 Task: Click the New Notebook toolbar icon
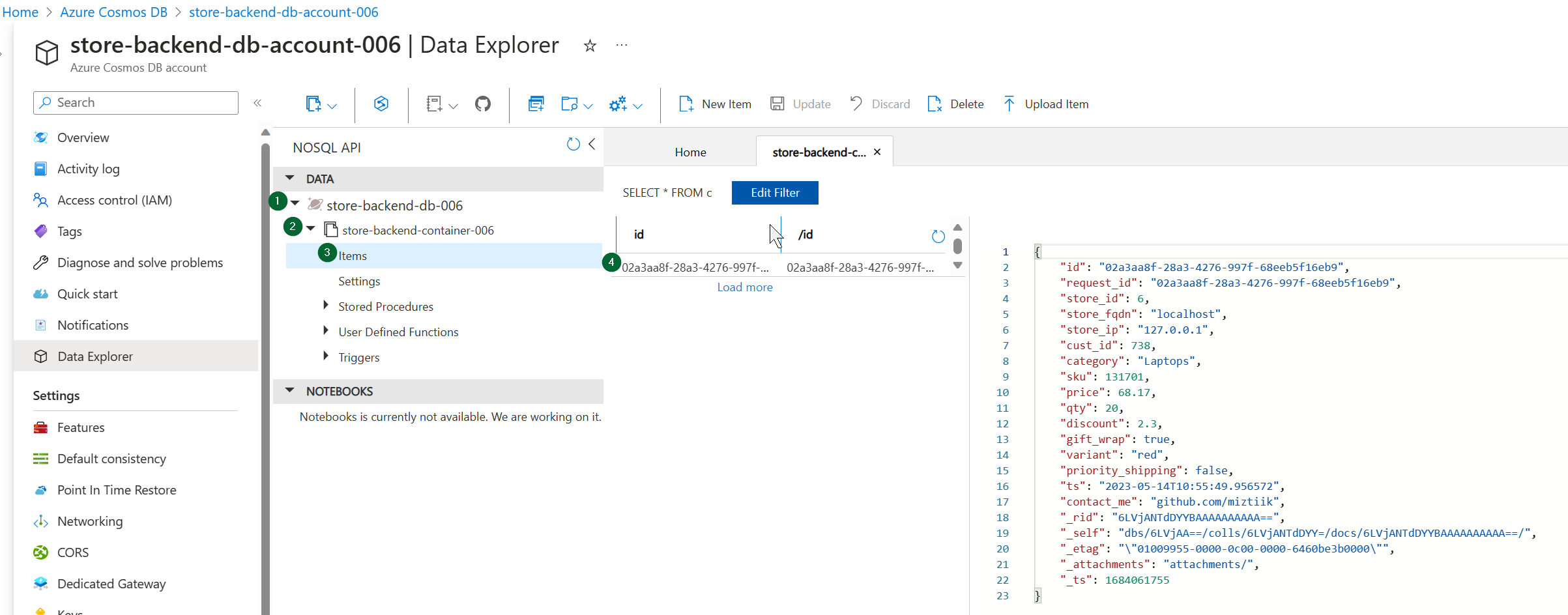[434, 104]
